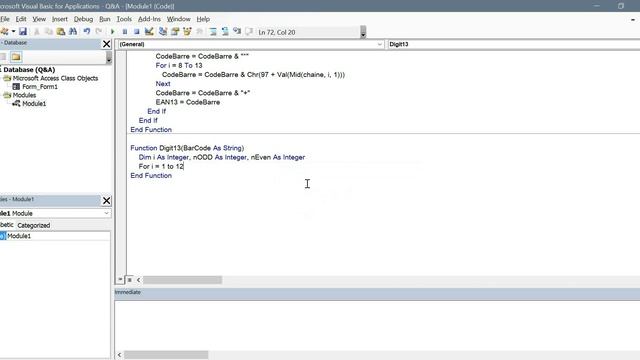
Task: Open the Edit menu
Action: point(21,19)
